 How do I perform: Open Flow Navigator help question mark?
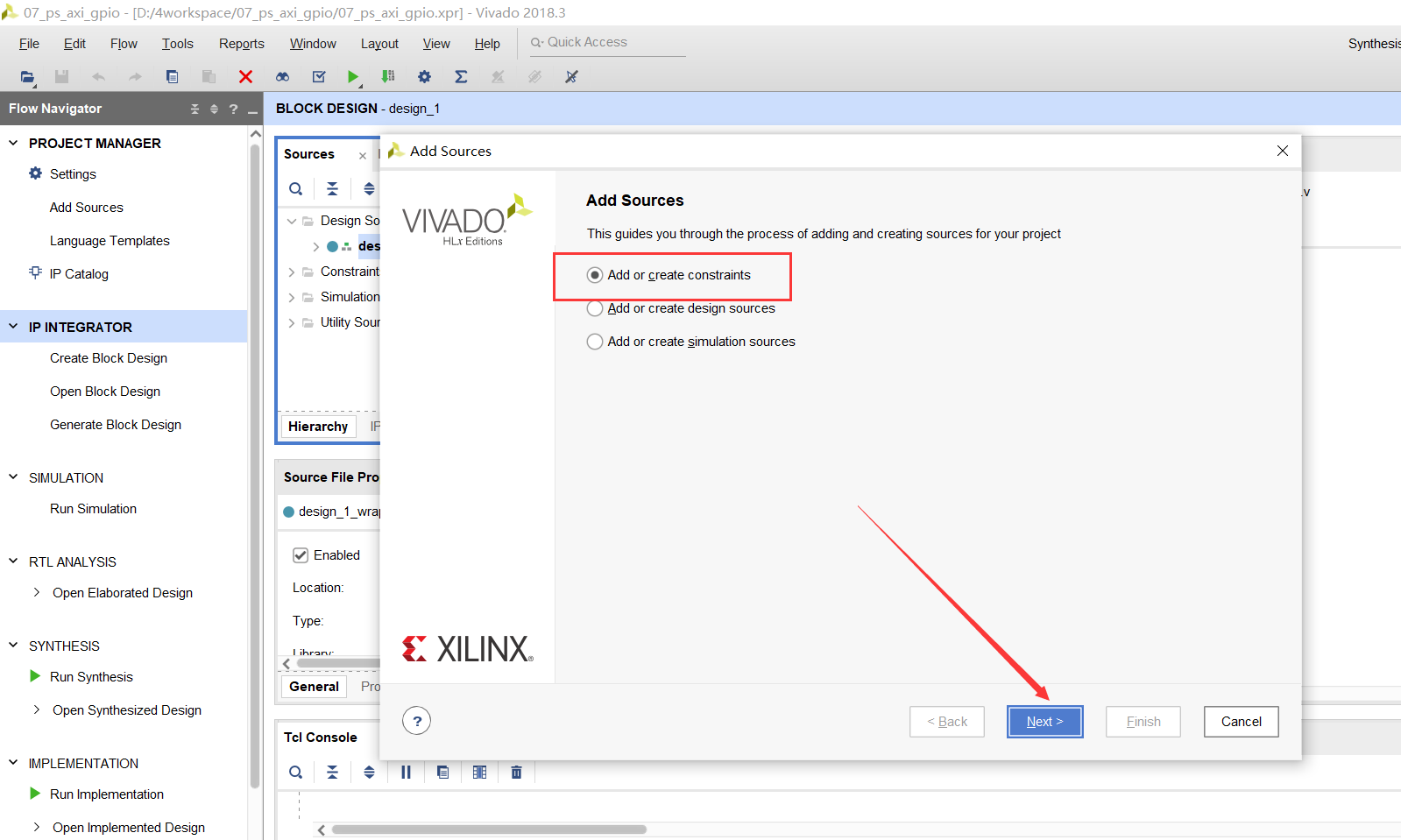click(x=233, y=109)
